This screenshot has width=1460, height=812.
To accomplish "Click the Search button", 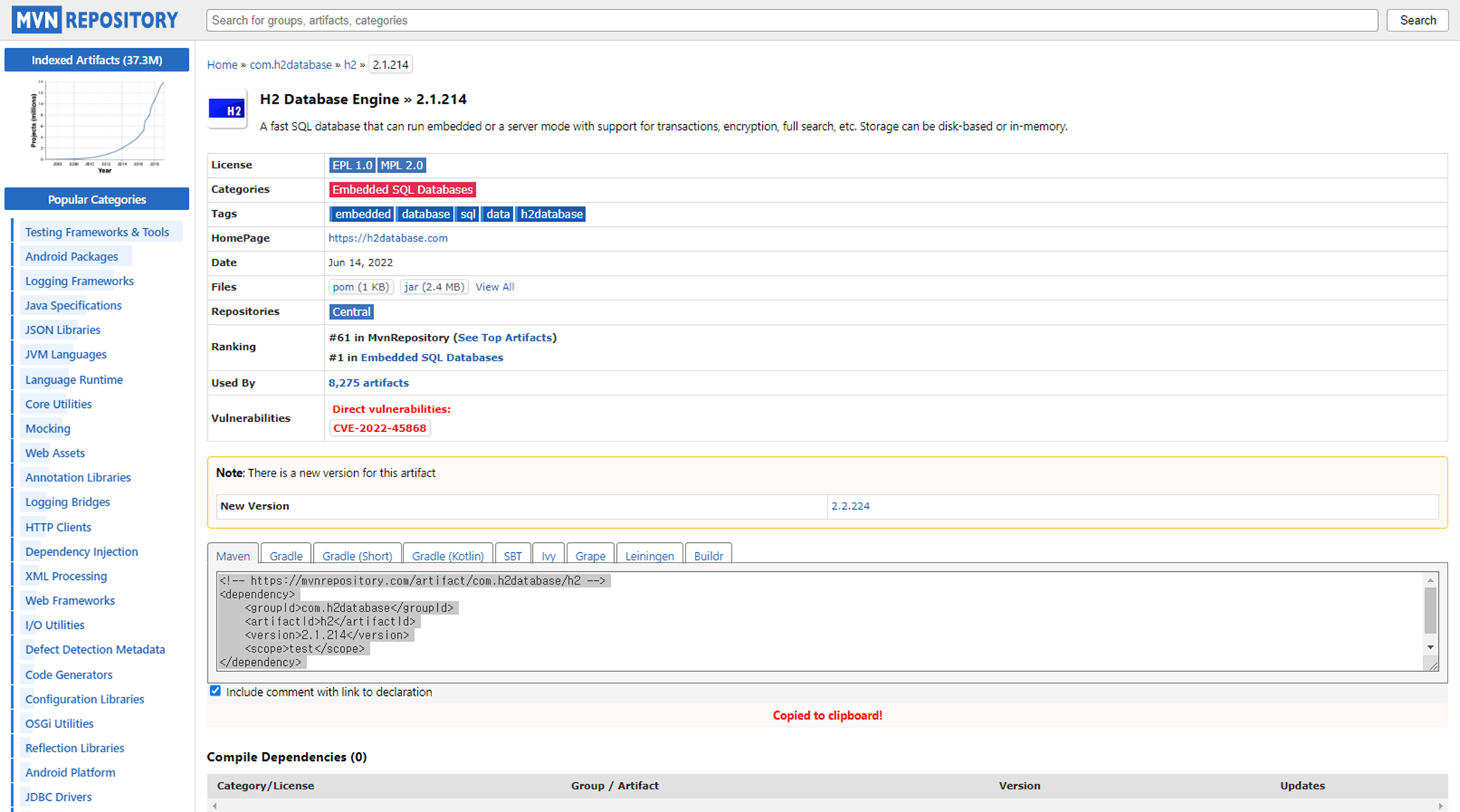I will click(1418, 20).
